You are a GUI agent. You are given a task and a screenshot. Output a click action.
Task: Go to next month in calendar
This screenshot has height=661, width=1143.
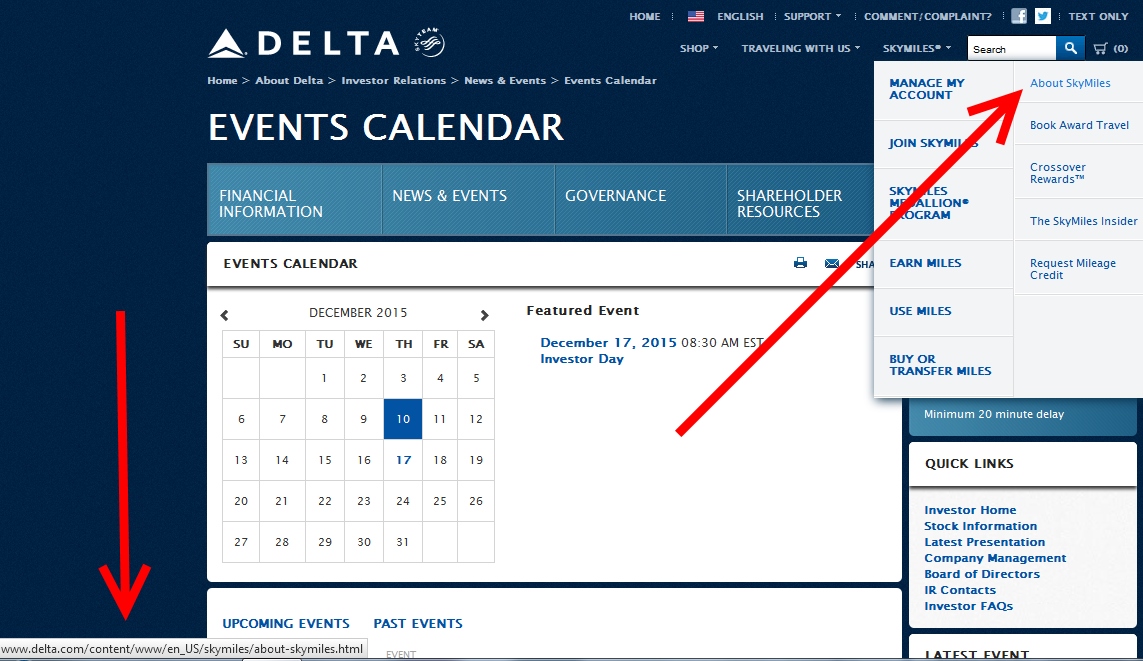484,315
